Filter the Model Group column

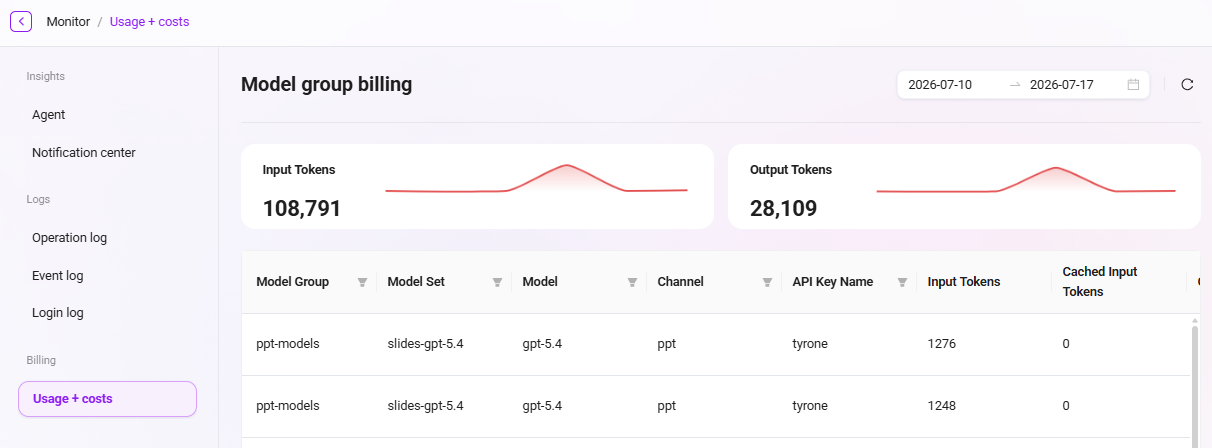(x=362, y=283)
